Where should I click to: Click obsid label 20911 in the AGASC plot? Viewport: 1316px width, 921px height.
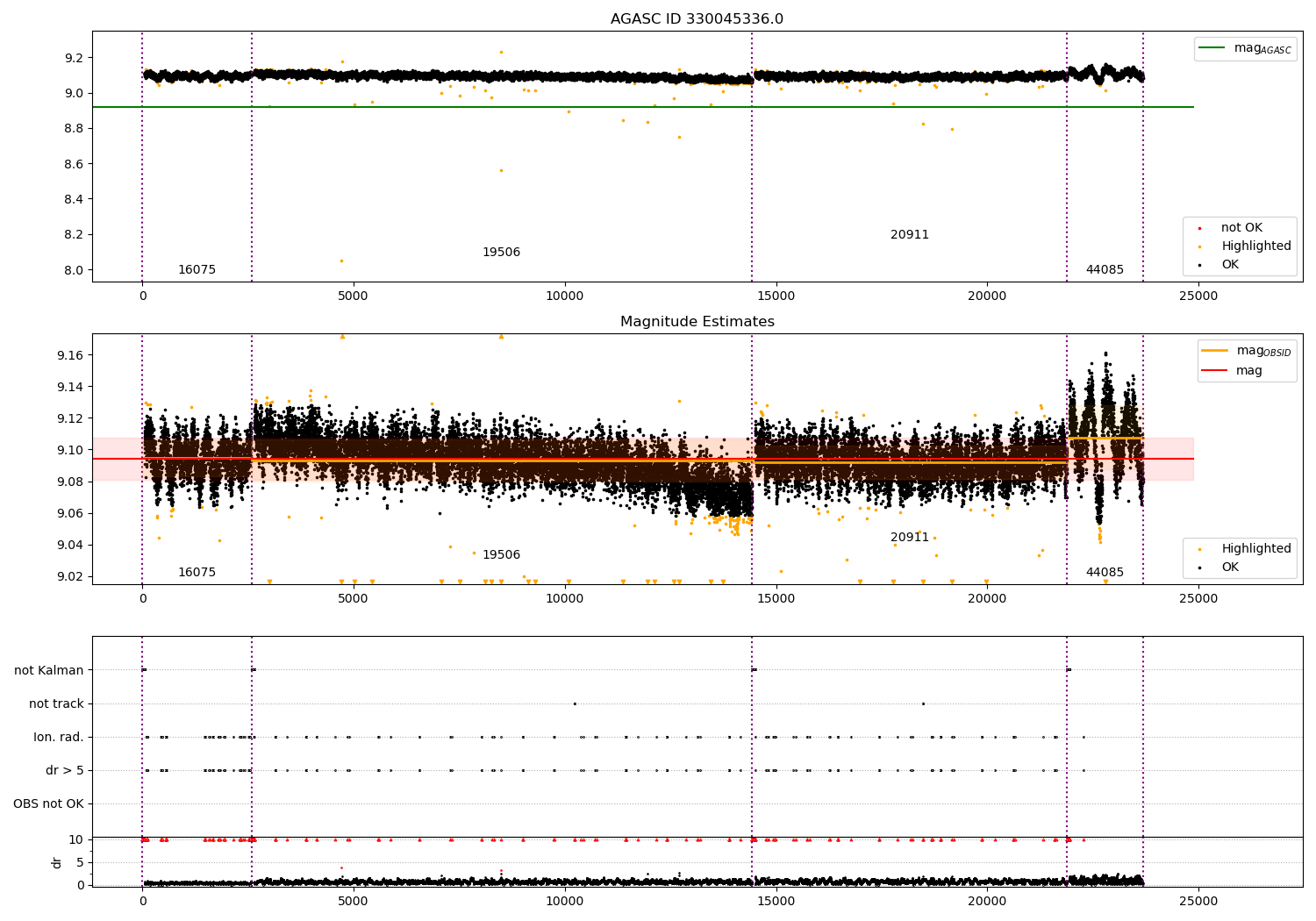click(x=910, y=235)
